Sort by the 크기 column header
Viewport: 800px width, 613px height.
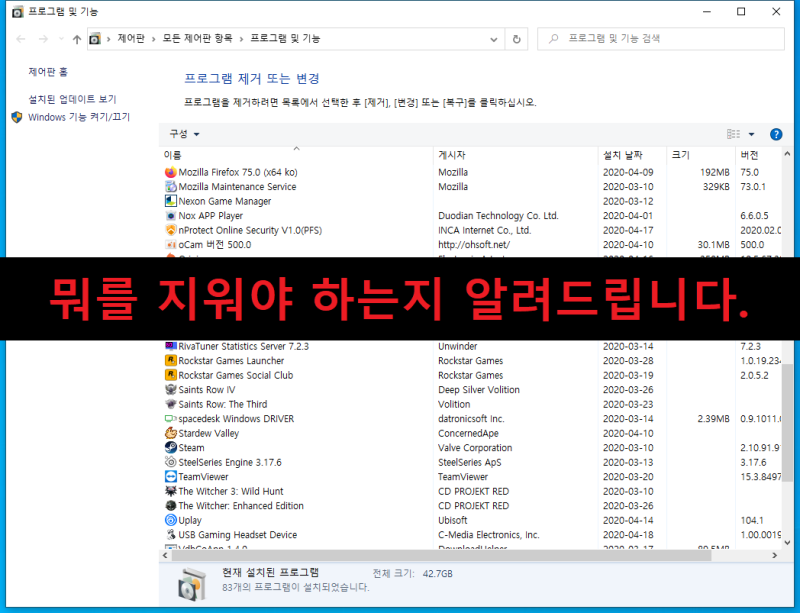(x=701, y=155)
